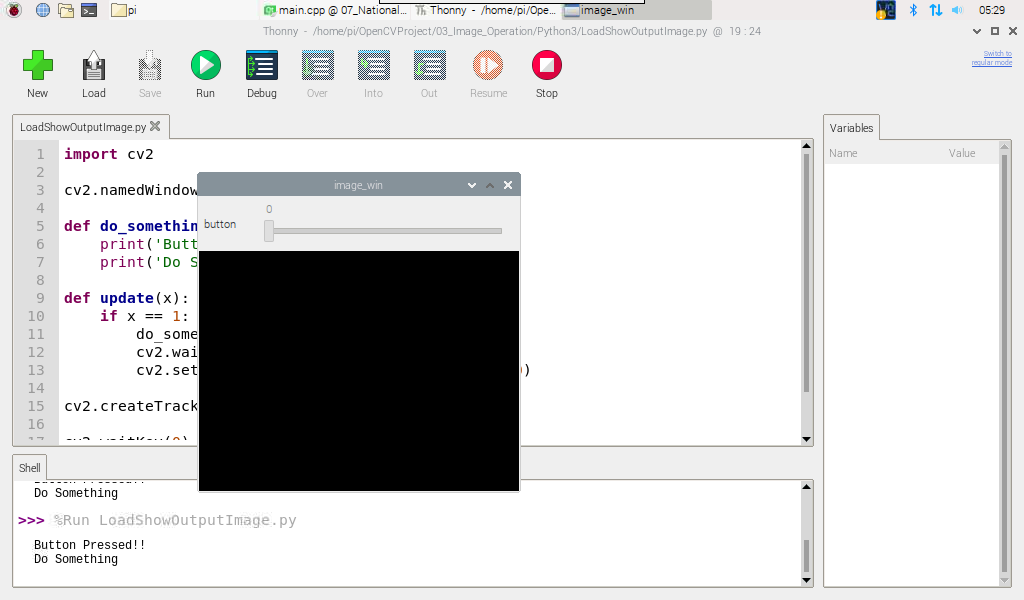
Task: Click the Step Out icon
Action: coord(429,65)
